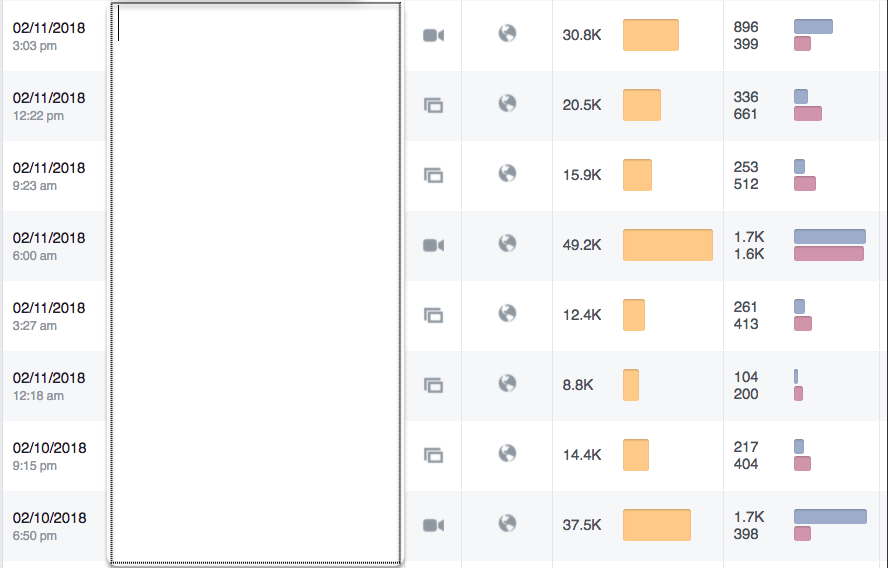
Task: Click the video icon for the 6:50 pm post
Action: click(x=433, y=525)
